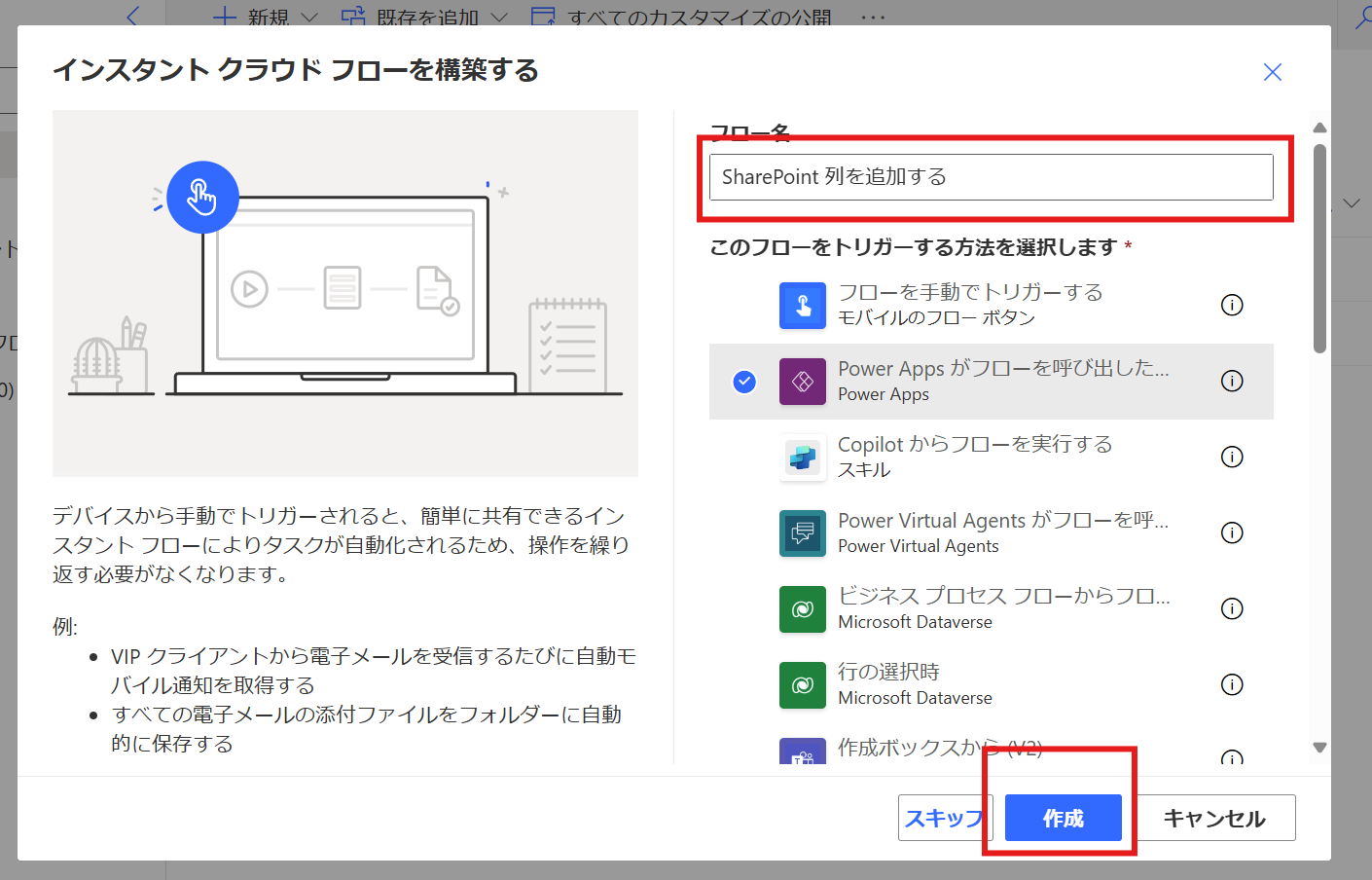Expand the 新規 dropdown chevron

309,18
